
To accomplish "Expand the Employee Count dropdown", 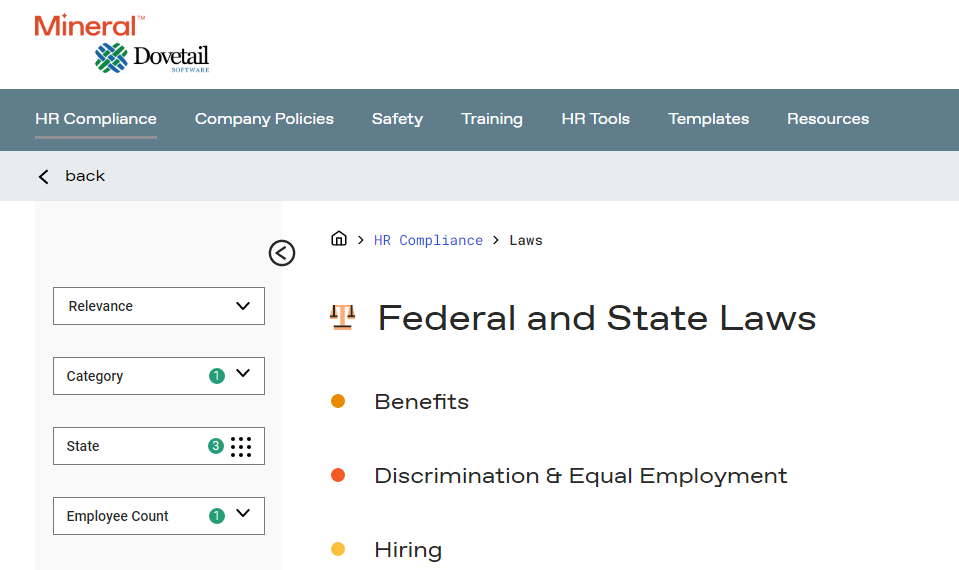I will tap(159, 516).
